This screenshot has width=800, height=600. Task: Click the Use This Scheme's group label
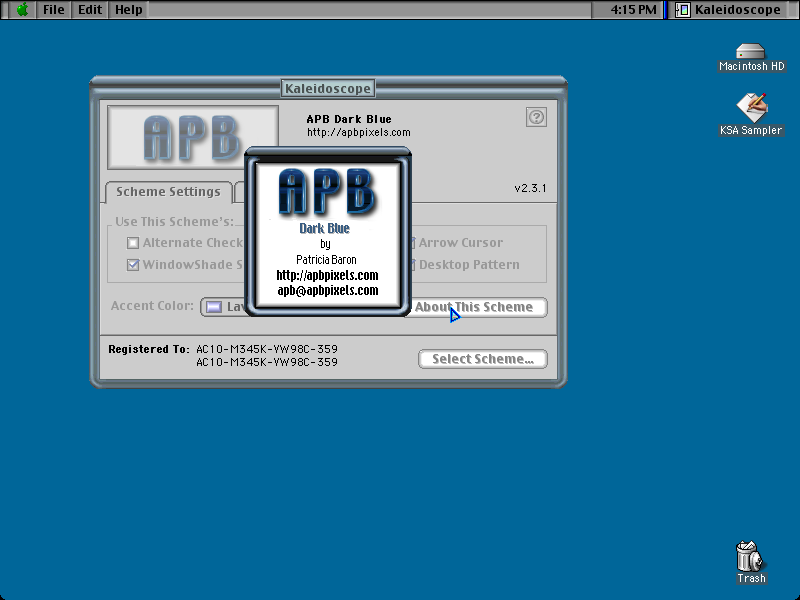tap(174, 222)
